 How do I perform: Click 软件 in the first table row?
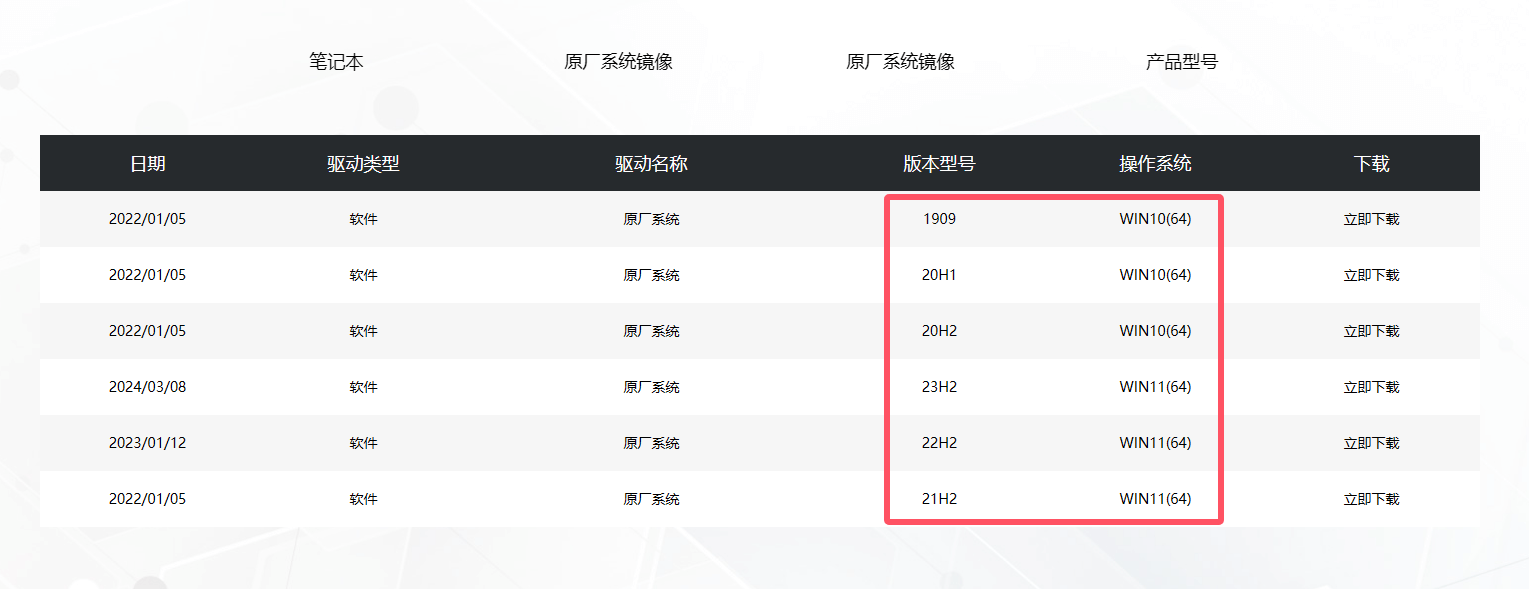363,218
